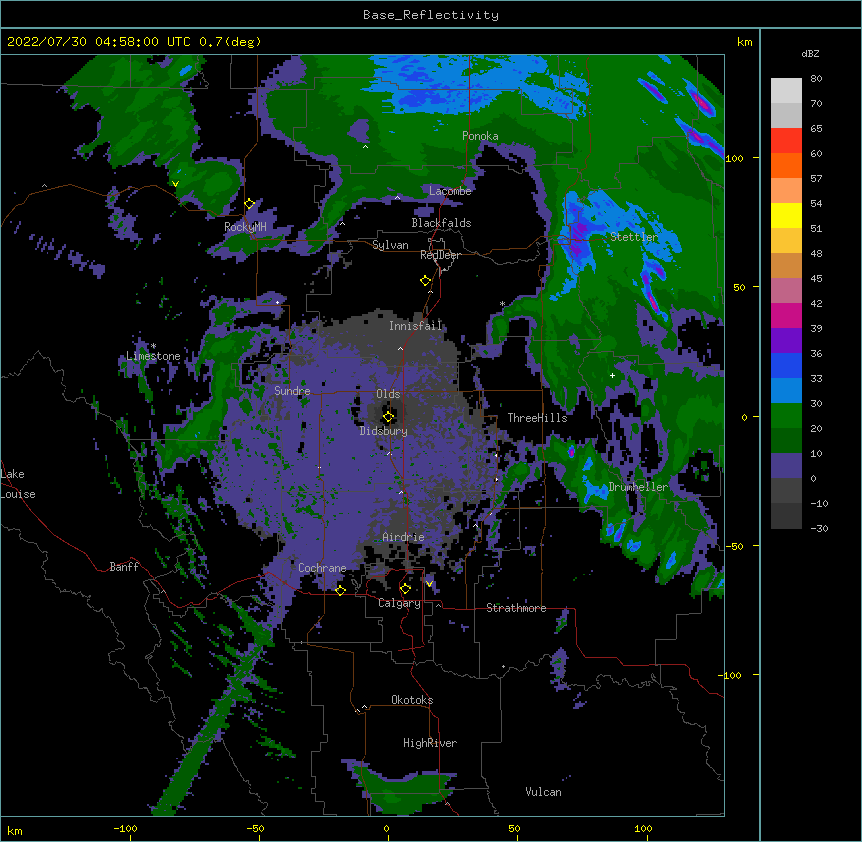Click the yellow marker above RockyMH label
Image resolution: width=862 pixels, height=842 pixels.
coord(250,204)
